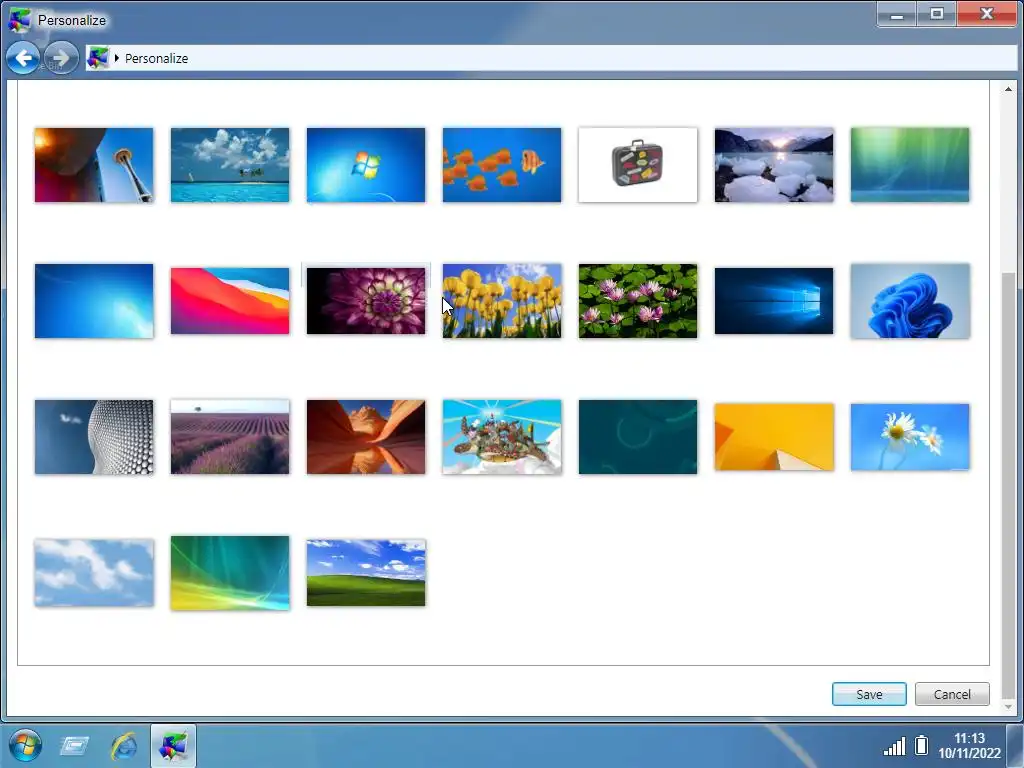Pick the silver studded building wallpaper
Screen dimensions: 1024x768
click(94, 437)
